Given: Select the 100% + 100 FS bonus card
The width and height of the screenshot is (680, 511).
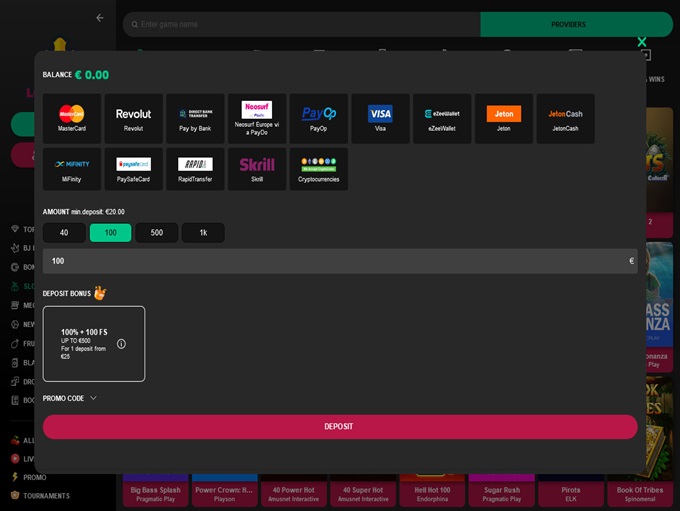Looking at the screenshot, I should [x=93, y=343].
